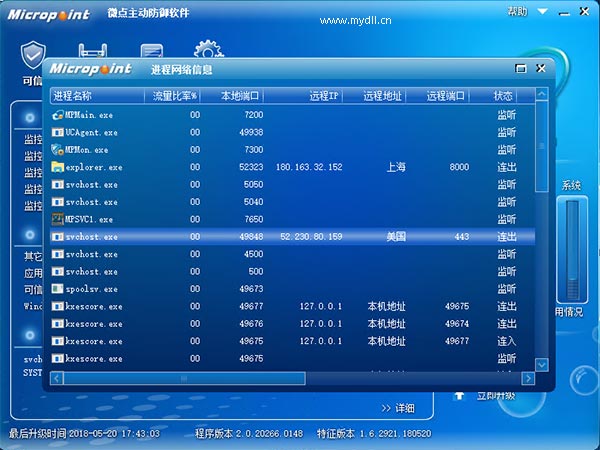Click icon of svchost.exe with port 4500
Screen dimensions: 600x450
click(x=57, y=254)
